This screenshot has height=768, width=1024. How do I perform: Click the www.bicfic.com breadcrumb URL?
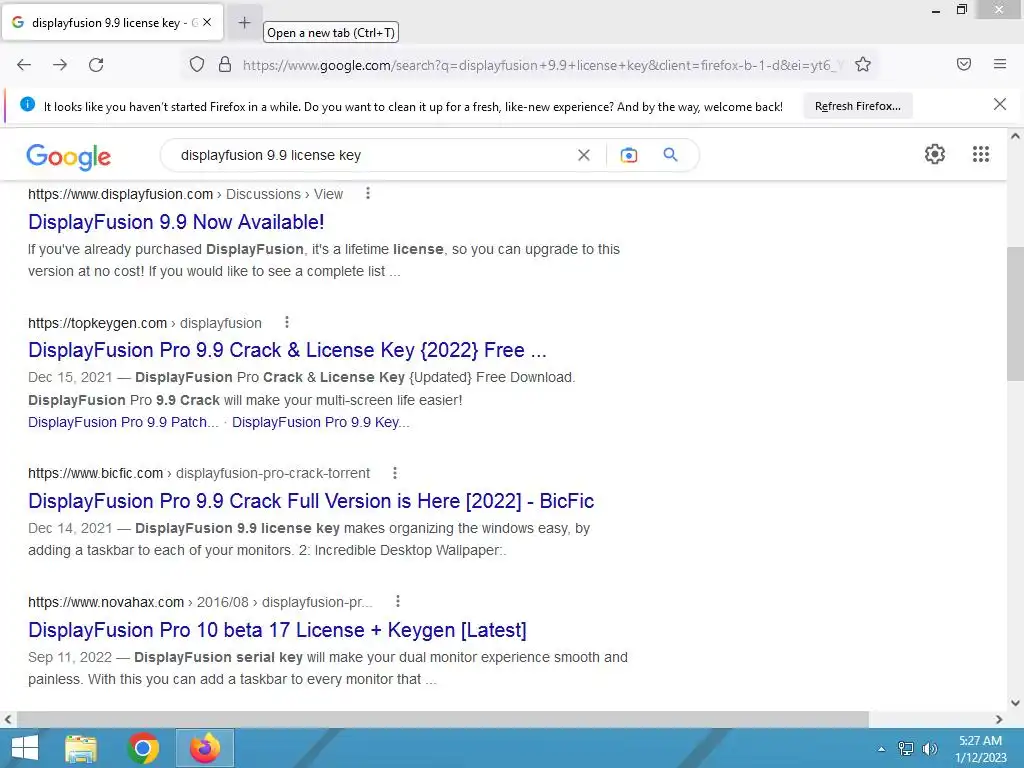click(x=95, y=473)
